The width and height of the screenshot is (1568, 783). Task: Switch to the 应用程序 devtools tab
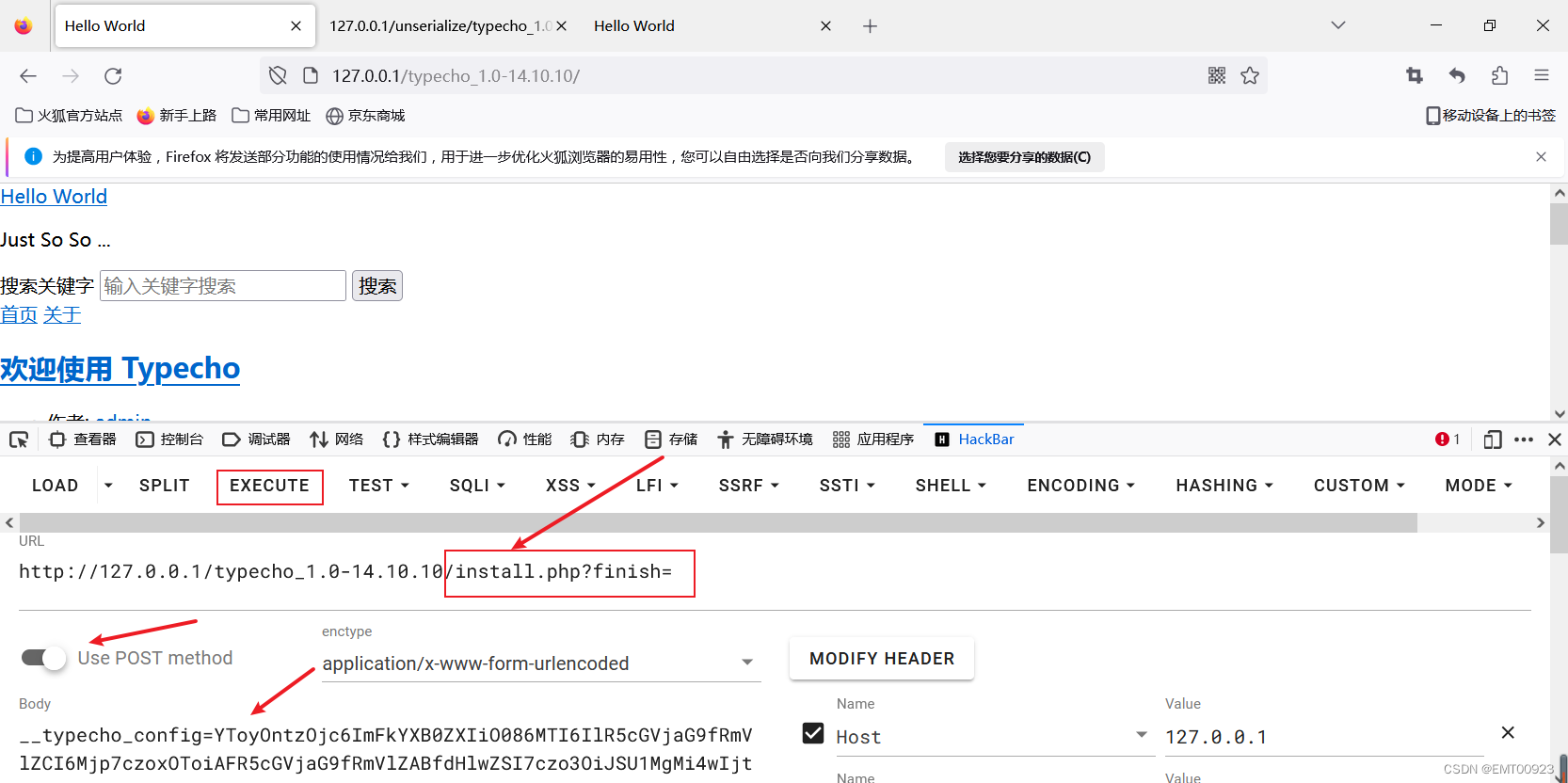tap(873, 439)
